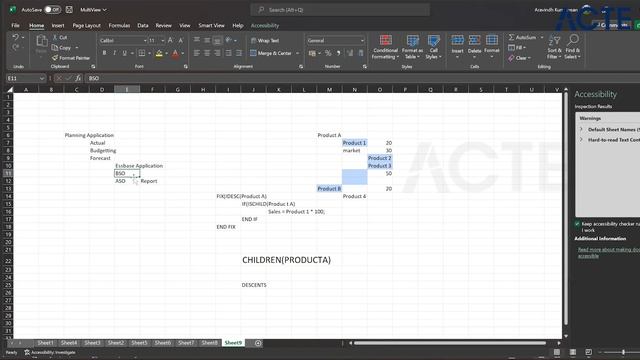Select column E header
The width and height of the screenshot is (640, 360).
[127, 89]
